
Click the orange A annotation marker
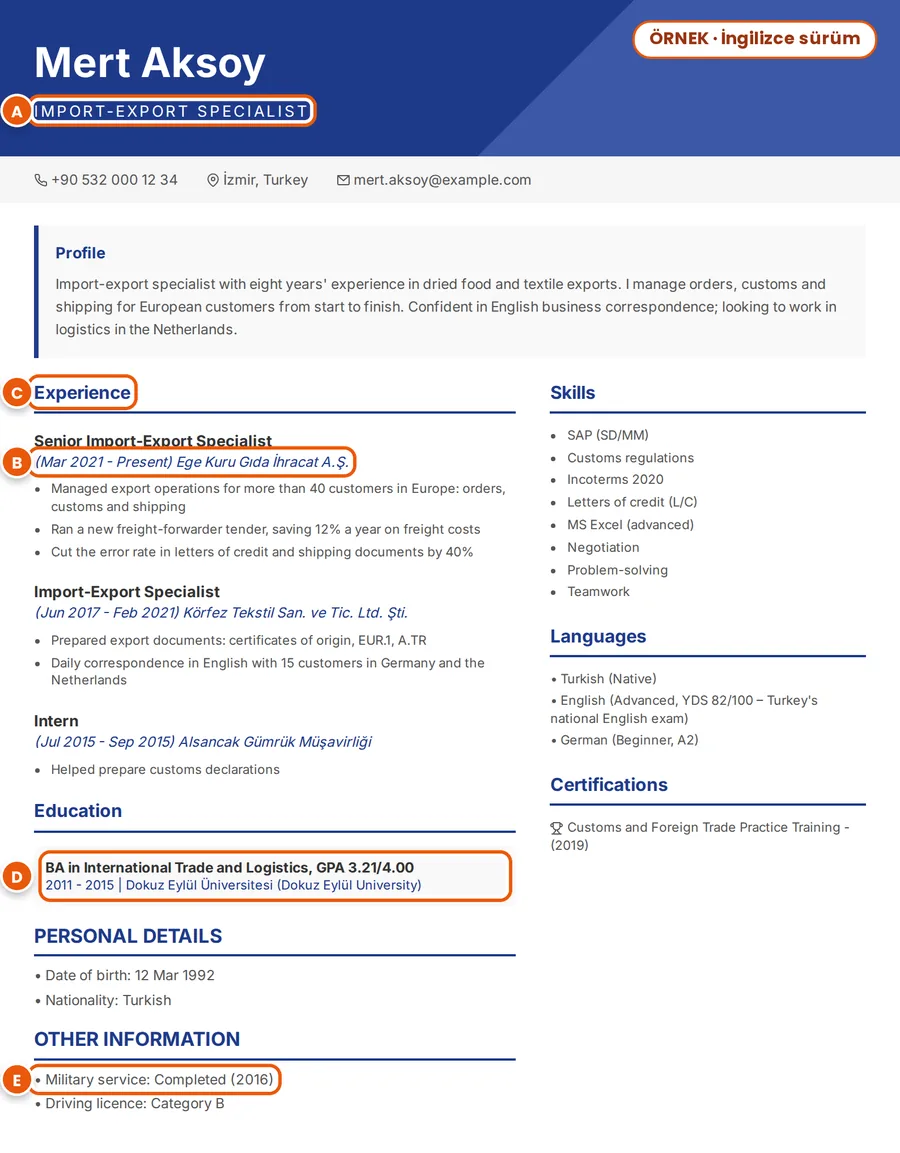pos(16,112)
